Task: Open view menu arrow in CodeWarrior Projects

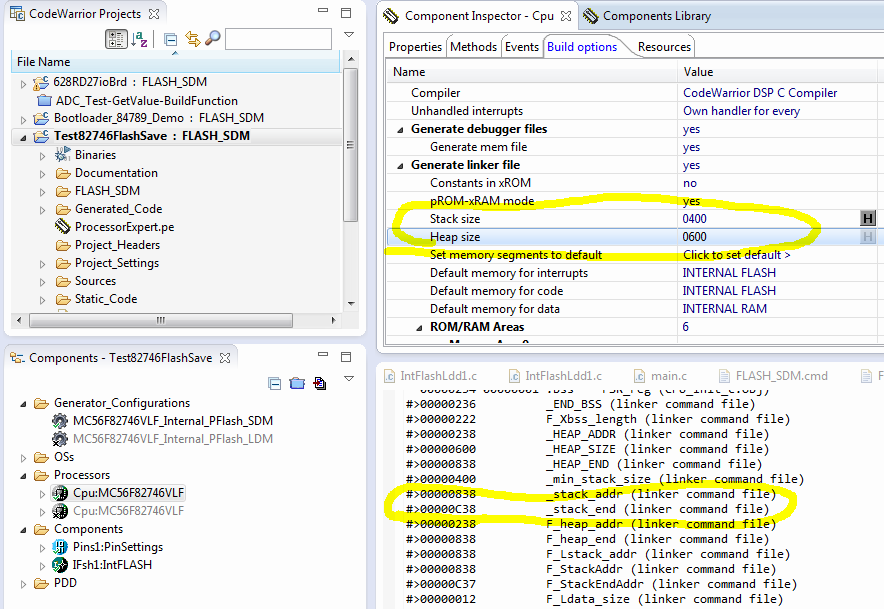Action: coord(349,34)
